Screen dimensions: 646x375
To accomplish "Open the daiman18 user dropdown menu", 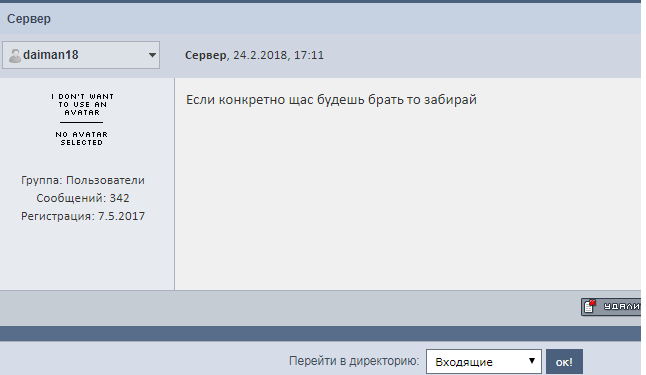I will click(81, 55).
